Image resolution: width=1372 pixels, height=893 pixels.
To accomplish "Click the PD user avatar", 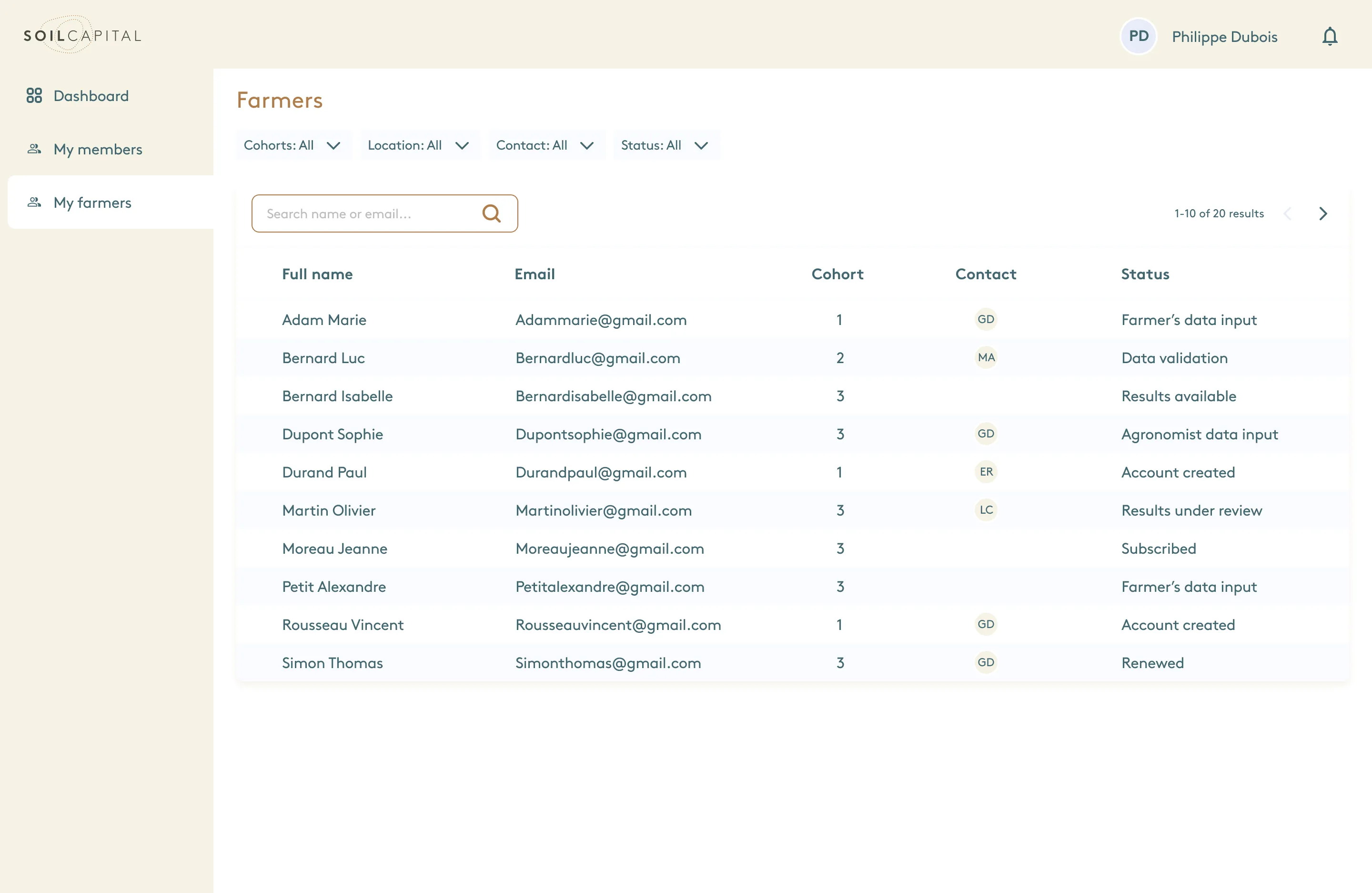I will pos(1138,36).
